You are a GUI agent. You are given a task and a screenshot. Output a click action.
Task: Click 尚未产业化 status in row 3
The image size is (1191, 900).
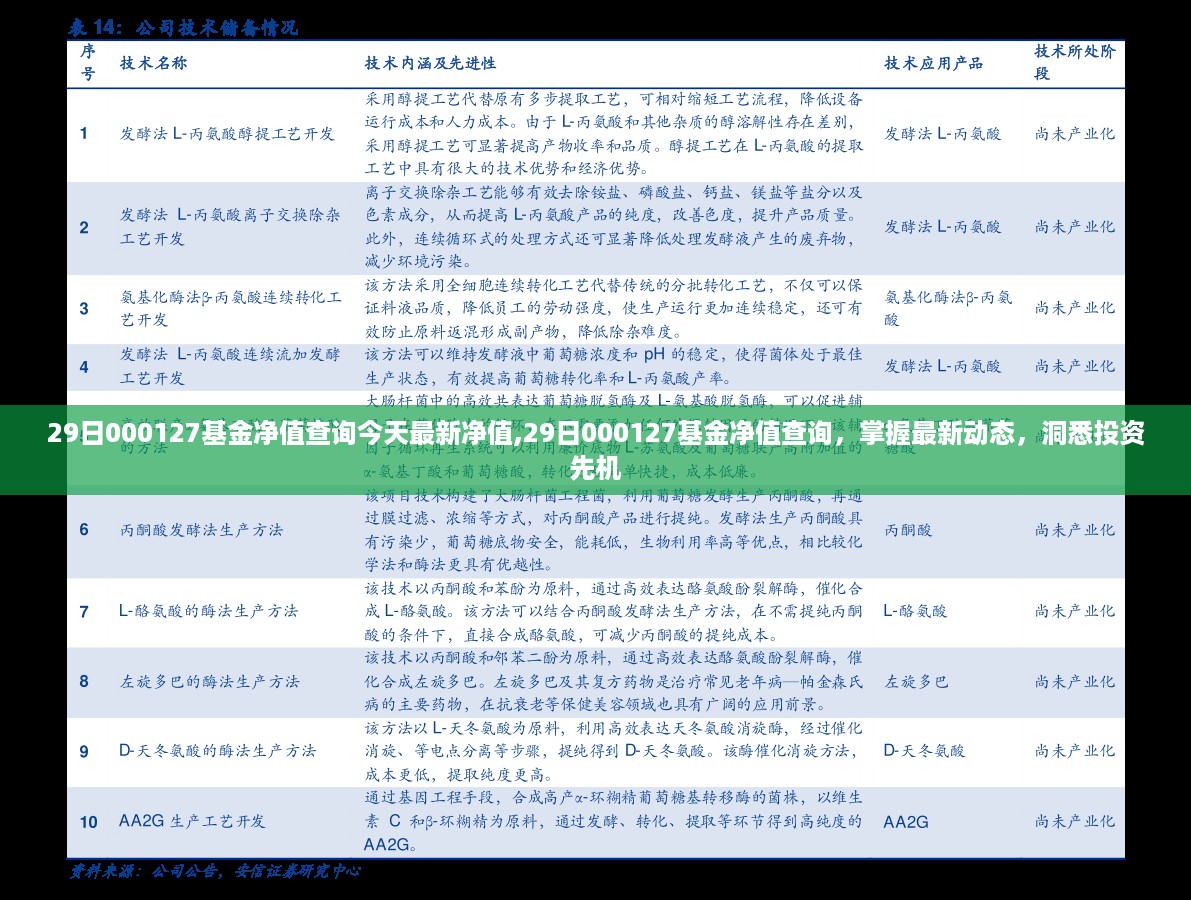(x=1074, y=308)
